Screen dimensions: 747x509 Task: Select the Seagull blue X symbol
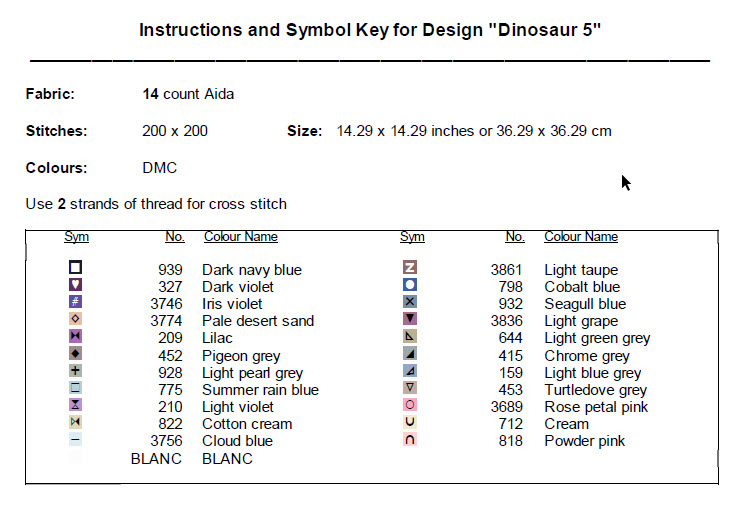pos(409,302)
